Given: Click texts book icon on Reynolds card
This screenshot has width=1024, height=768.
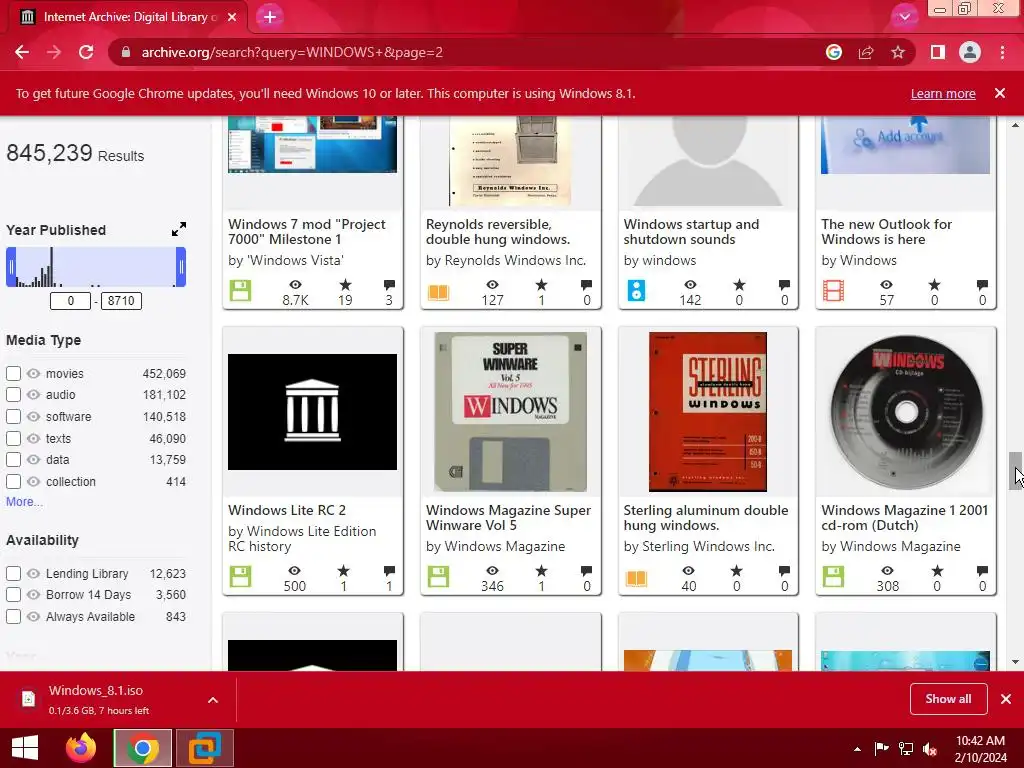Looking at the screenshot, I should (438, 292).
